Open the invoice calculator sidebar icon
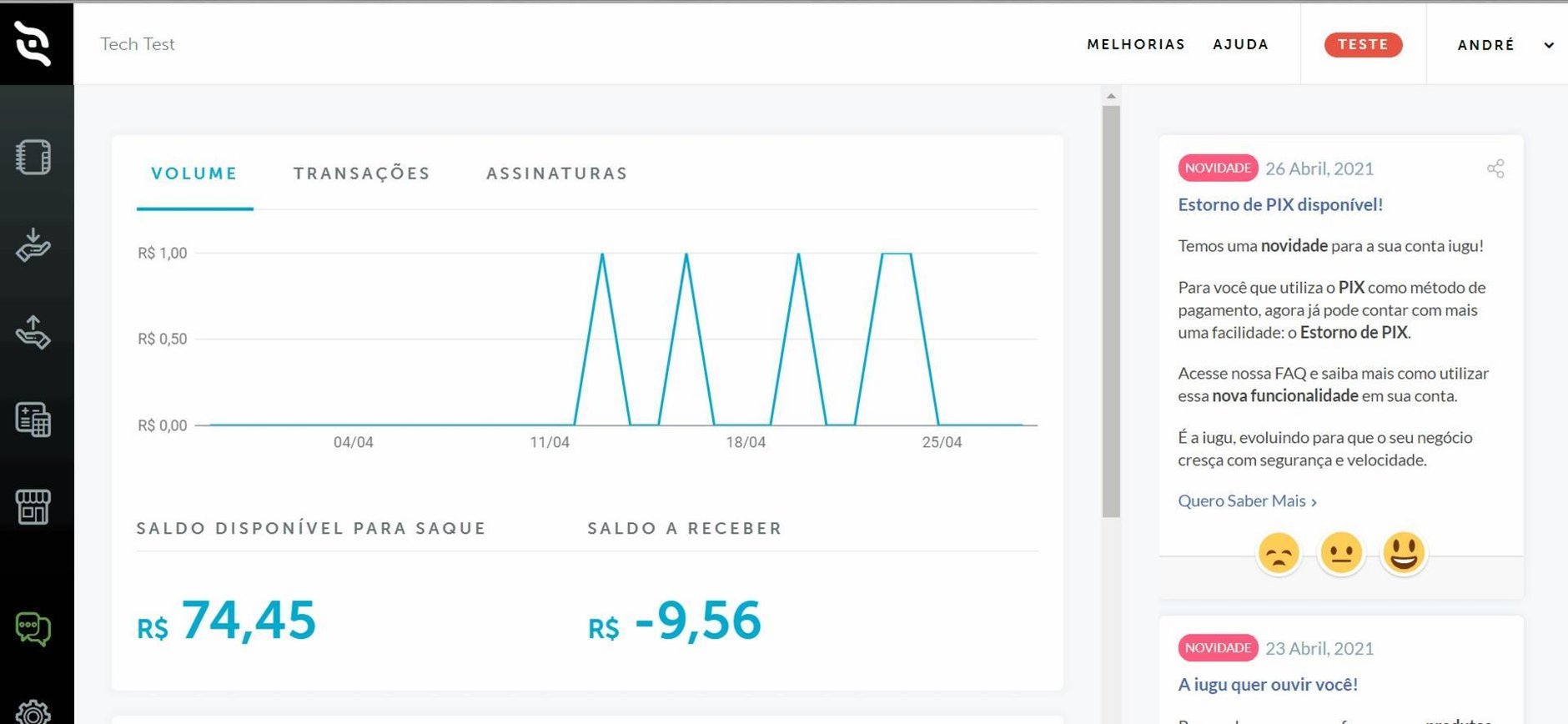 (x=33, y=420)
